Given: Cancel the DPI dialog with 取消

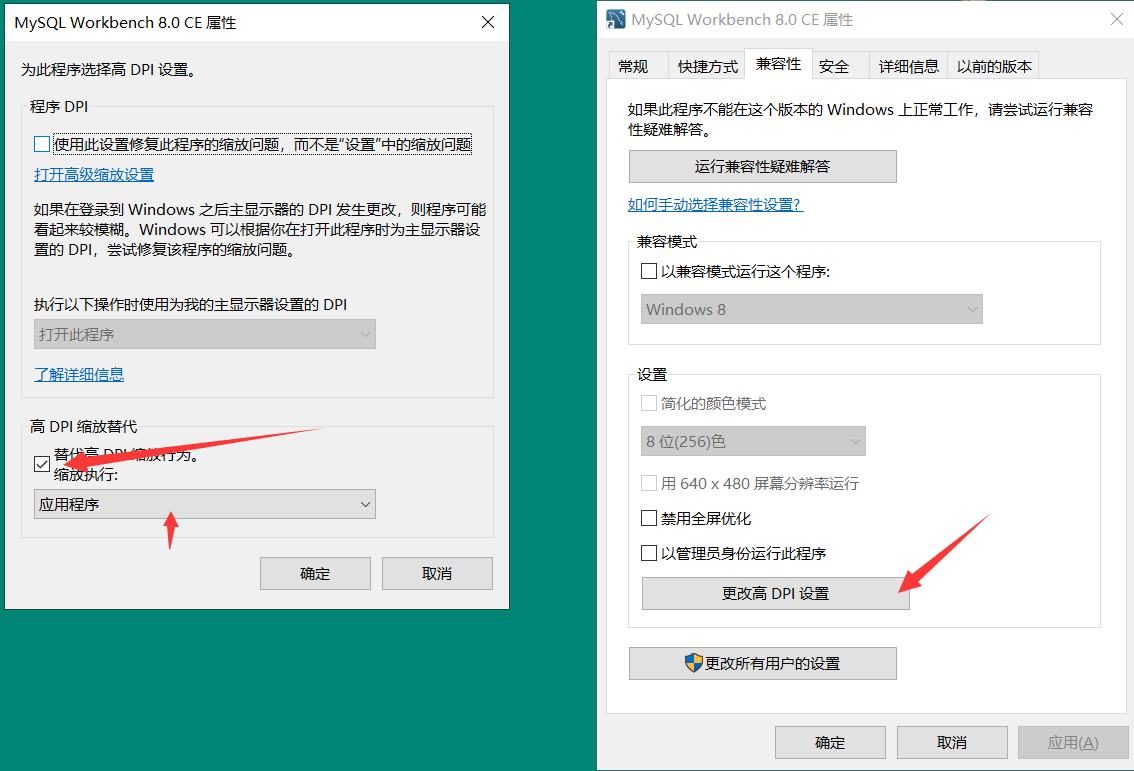Looking at the screenshot, I should point(438,574).
